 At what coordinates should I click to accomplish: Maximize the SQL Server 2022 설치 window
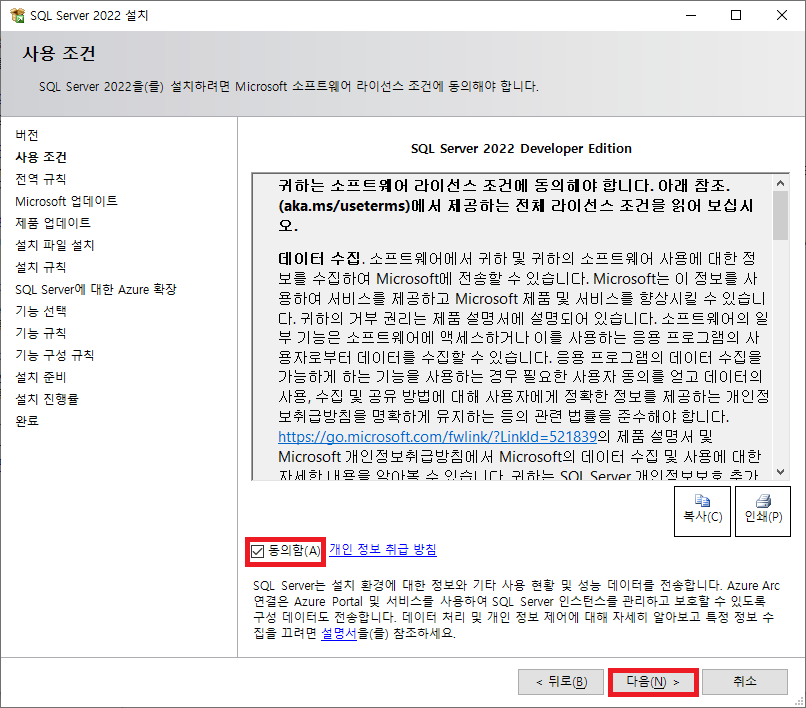[736, 15]
